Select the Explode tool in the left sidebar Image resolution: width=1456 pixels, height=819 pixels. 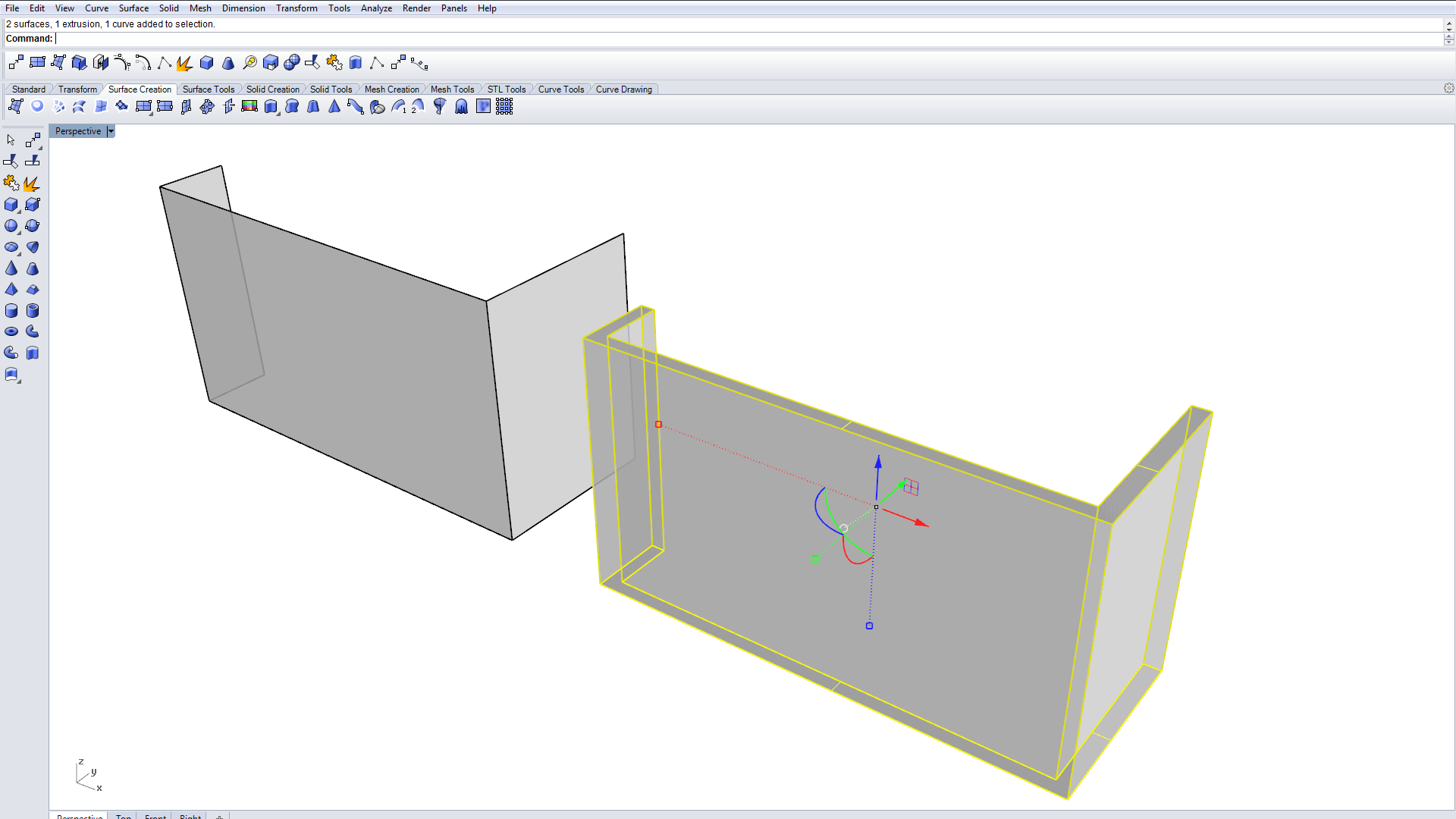click(31, 184)
